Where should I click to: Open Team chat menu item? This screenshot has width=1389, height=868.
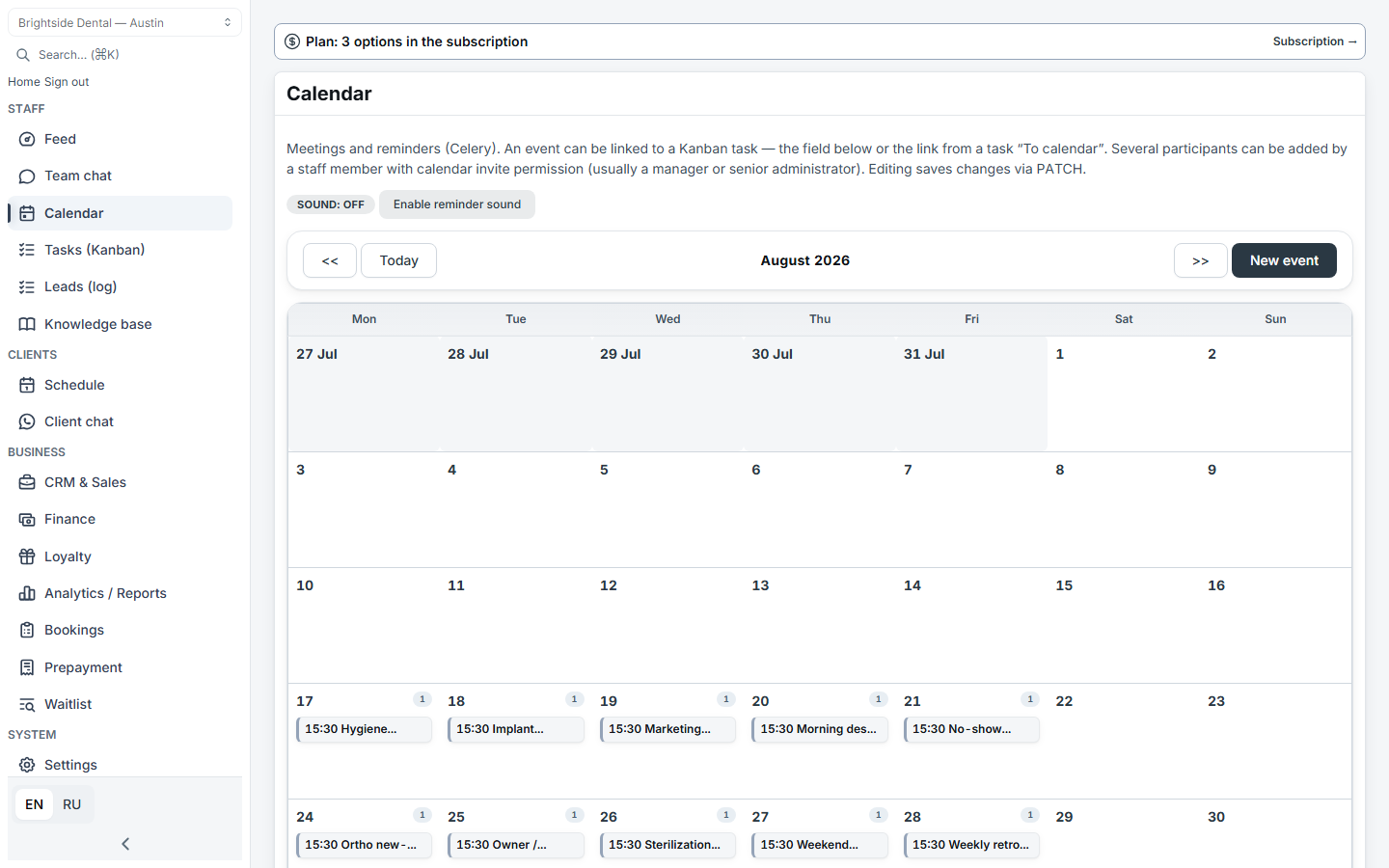(x=120, y=176)
